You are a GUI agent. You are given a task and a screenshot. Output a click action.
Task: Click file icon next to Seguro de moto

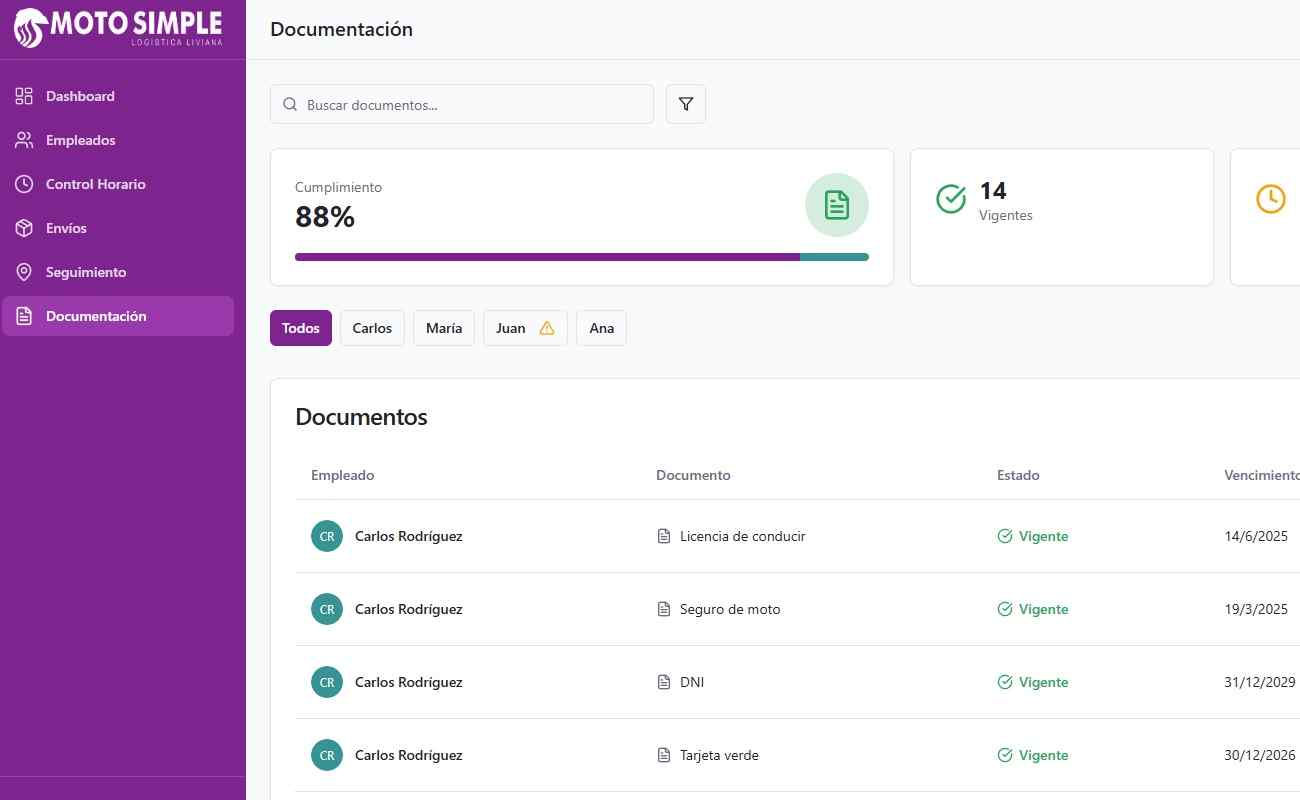tap(664, 609)
